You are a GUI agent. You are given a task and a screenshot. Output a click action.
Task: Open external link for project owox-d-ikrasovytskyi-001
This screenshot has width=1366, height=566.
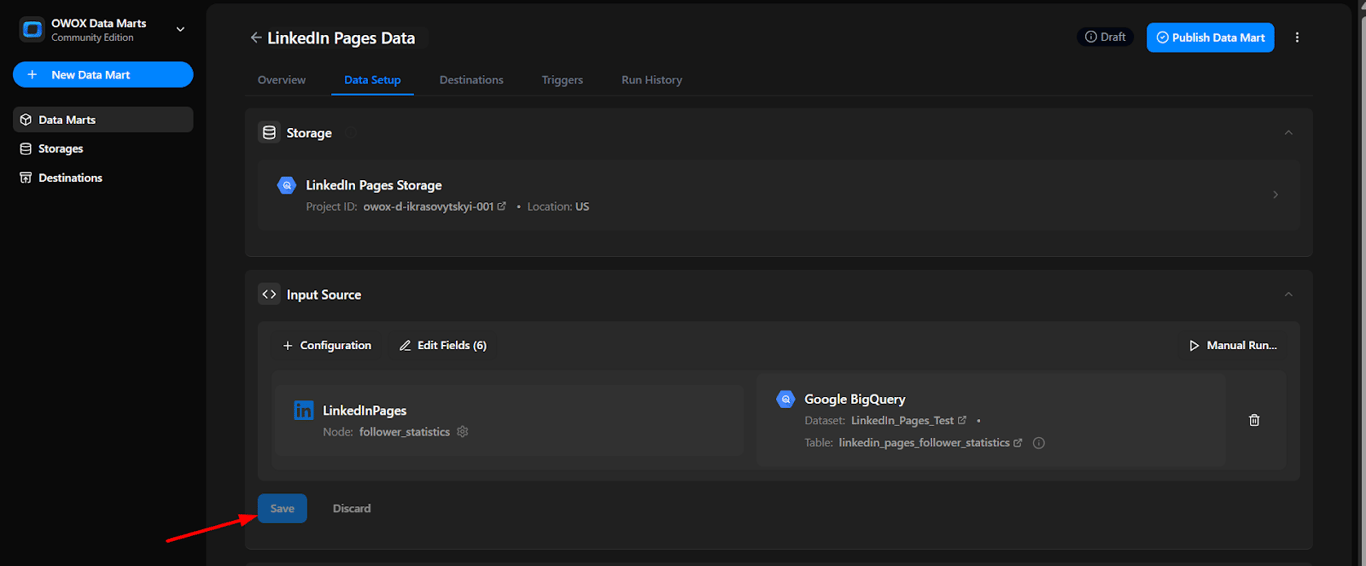point(502,207)
